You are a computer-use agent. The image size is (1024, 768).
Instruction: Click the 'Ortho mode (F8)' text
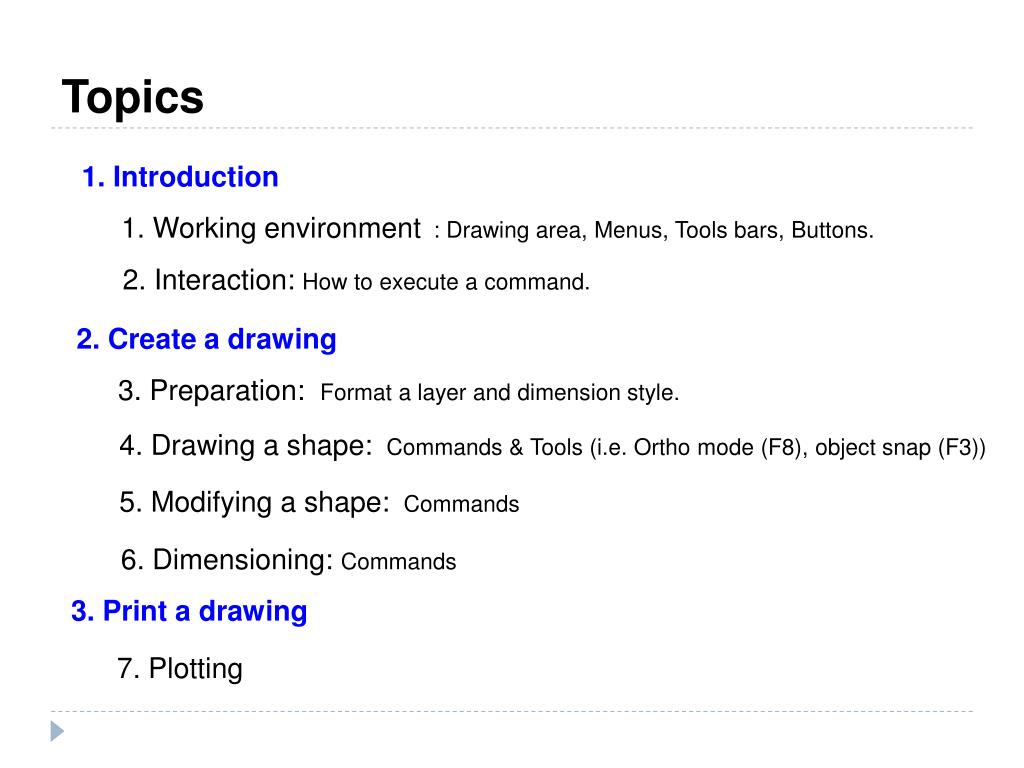pyautogui.click(x=717, y=448)
